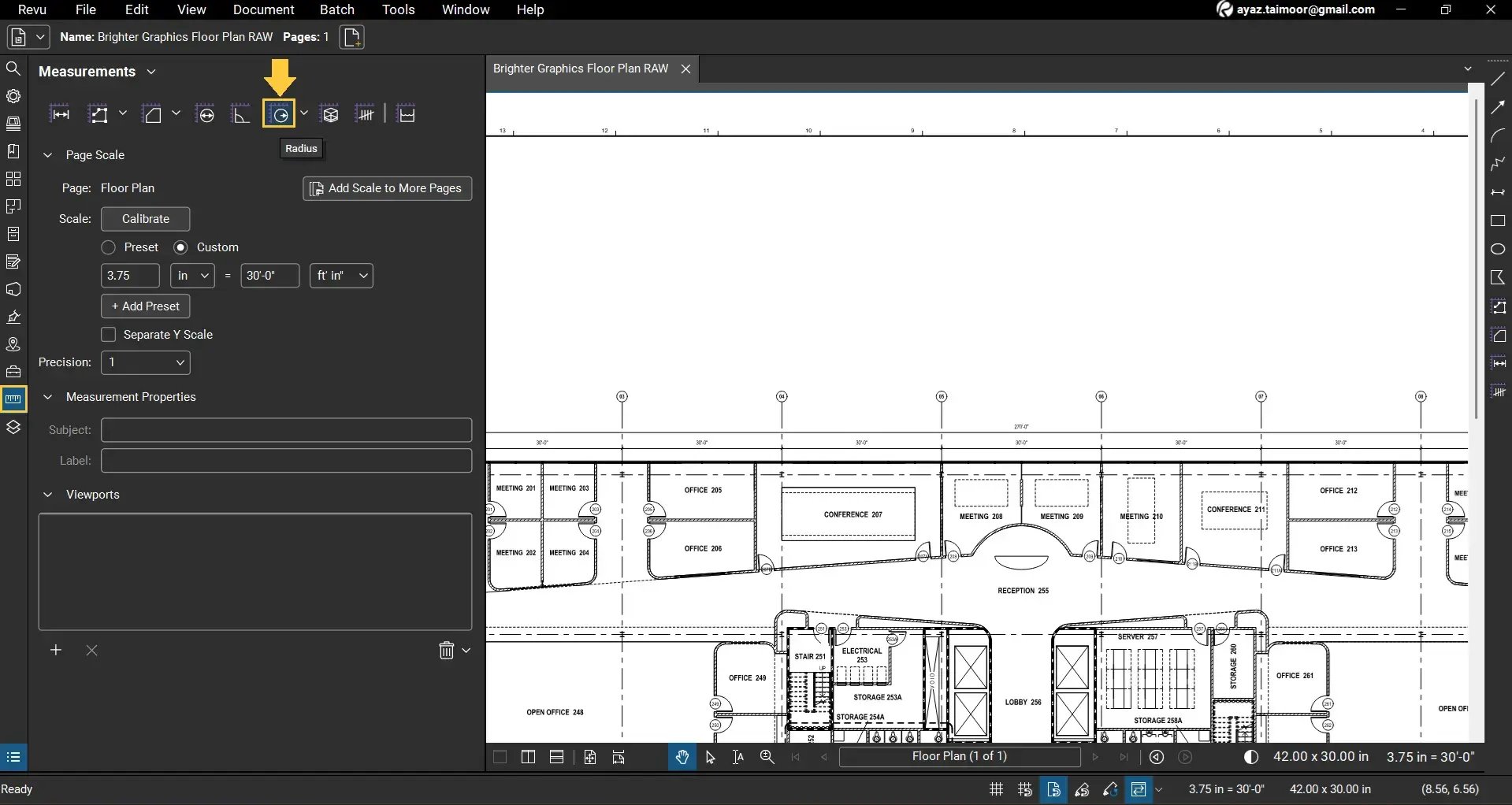Select the Angle measurement tool
The height and width of the screenshot is (805, 1512).
[x=240, y=113]
